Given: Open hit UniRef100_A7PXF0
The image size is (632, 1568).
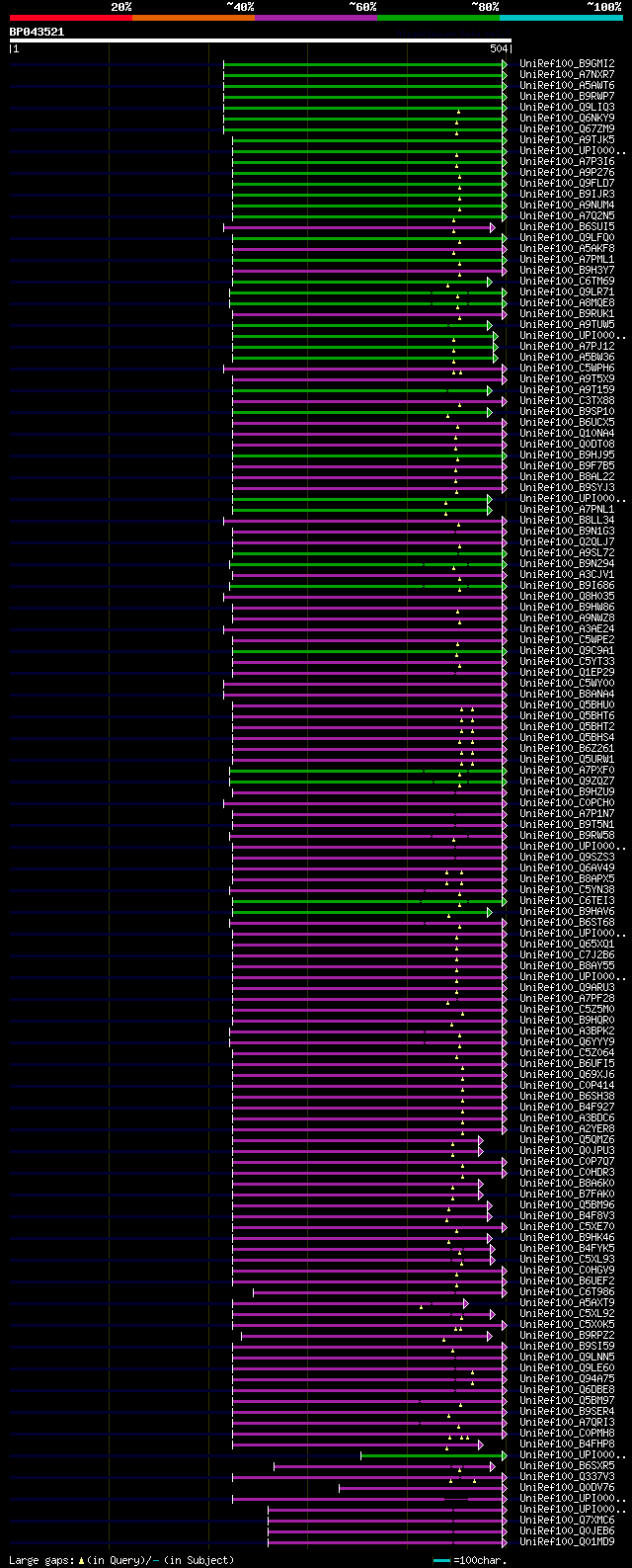Looking at the screenshot, I should click(567, 770).
